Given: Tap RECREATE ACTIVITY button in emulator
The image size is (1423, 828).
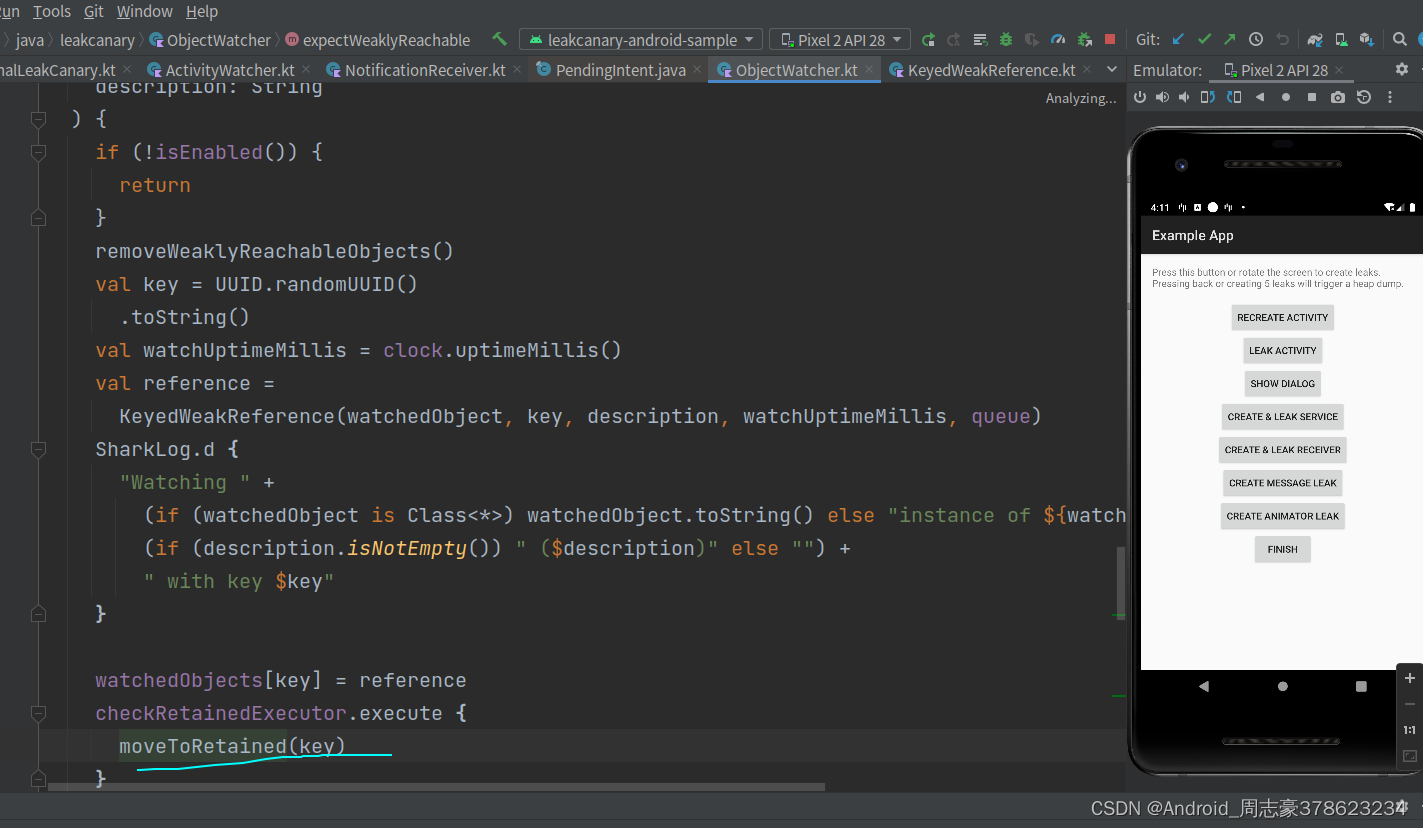Looking at the screenshot, I should click(x=1282, y=317).
